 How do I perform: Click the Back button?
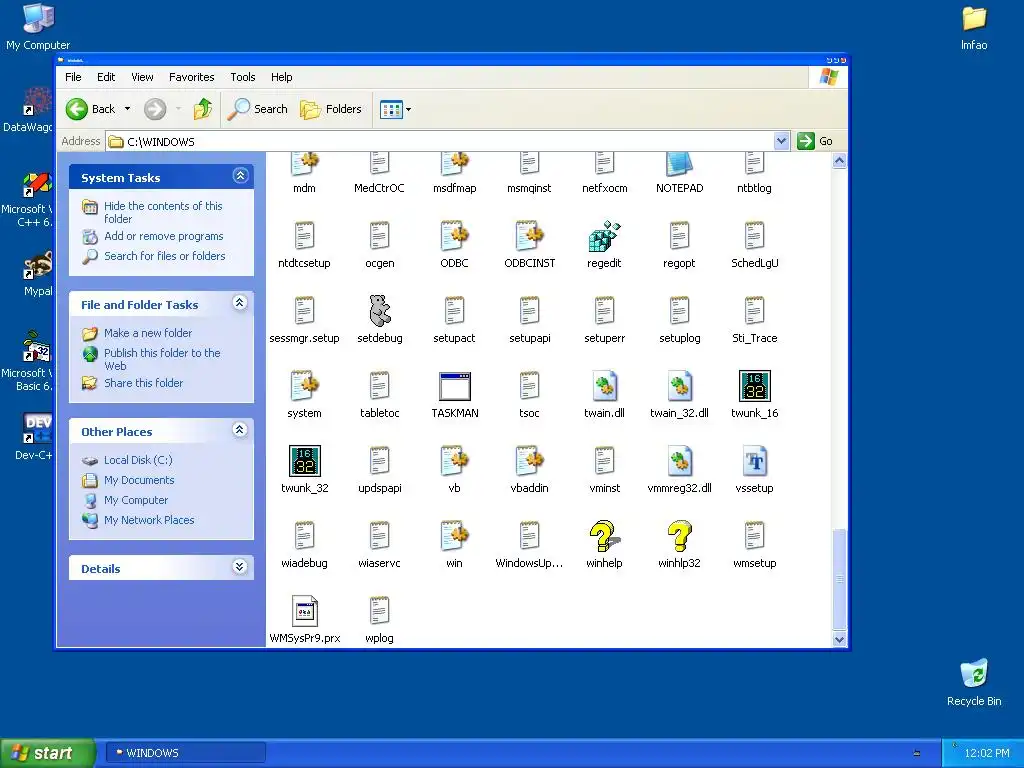(91, 109)
